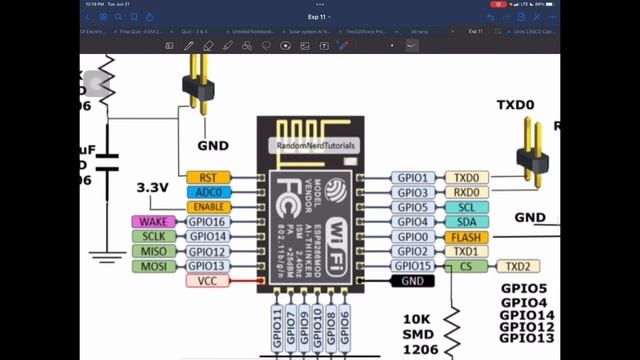Screen dimensions: 640x360
Task: Switch to the All lamp tab
Action: 420,31
